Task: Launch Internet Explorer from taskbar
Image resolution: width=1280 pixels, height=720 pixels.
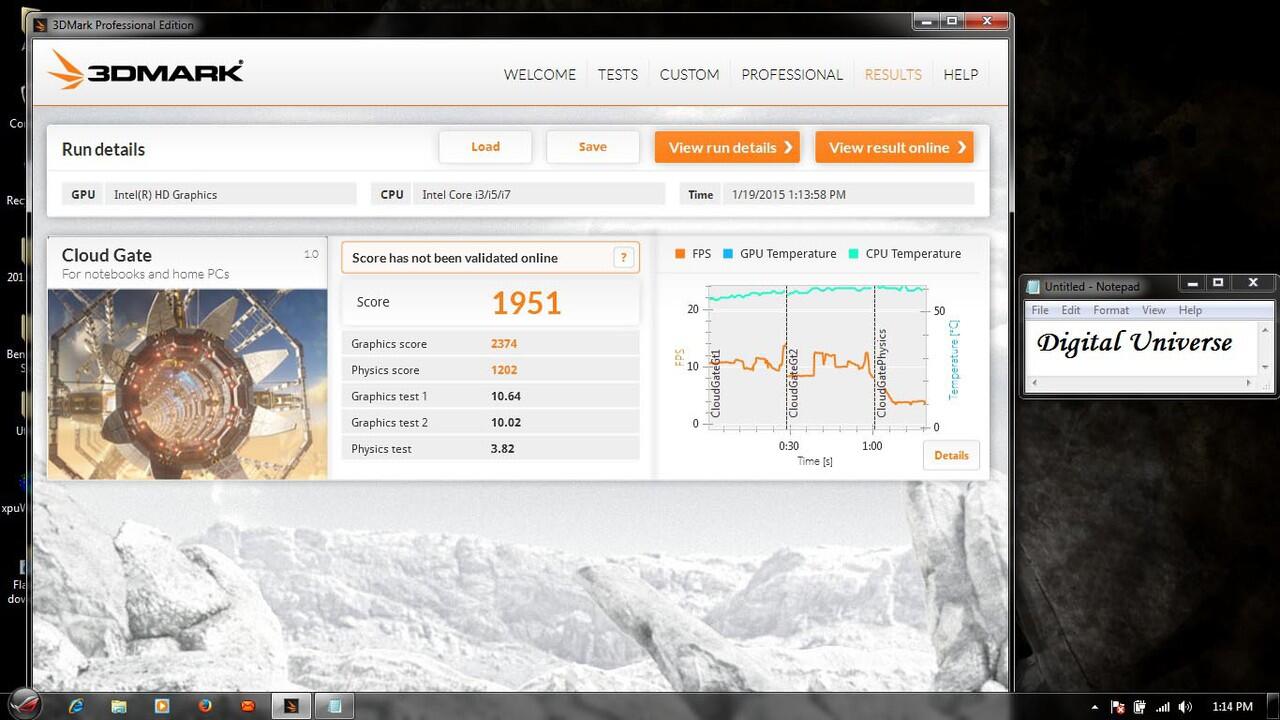Action: (x=75, y=706)
